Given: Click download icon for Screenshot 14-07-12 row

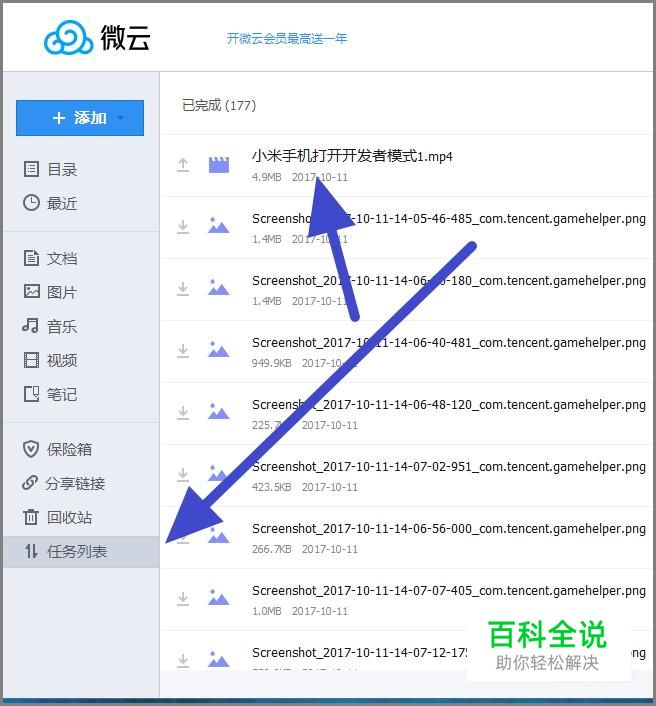Looking at the screenshot, I should pyautogui.click(x=183, y=661).
